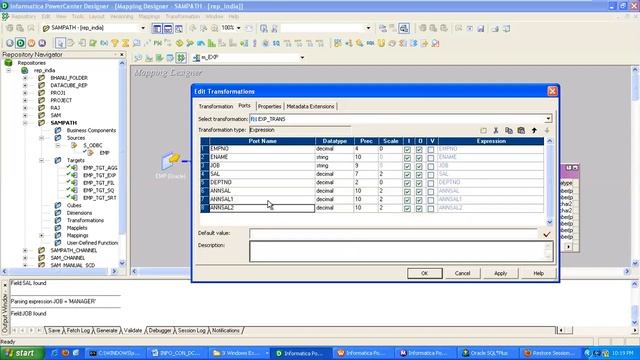Open the Business Components folder icon
Screen dimensions: 640x360
(x=58, y=130)
